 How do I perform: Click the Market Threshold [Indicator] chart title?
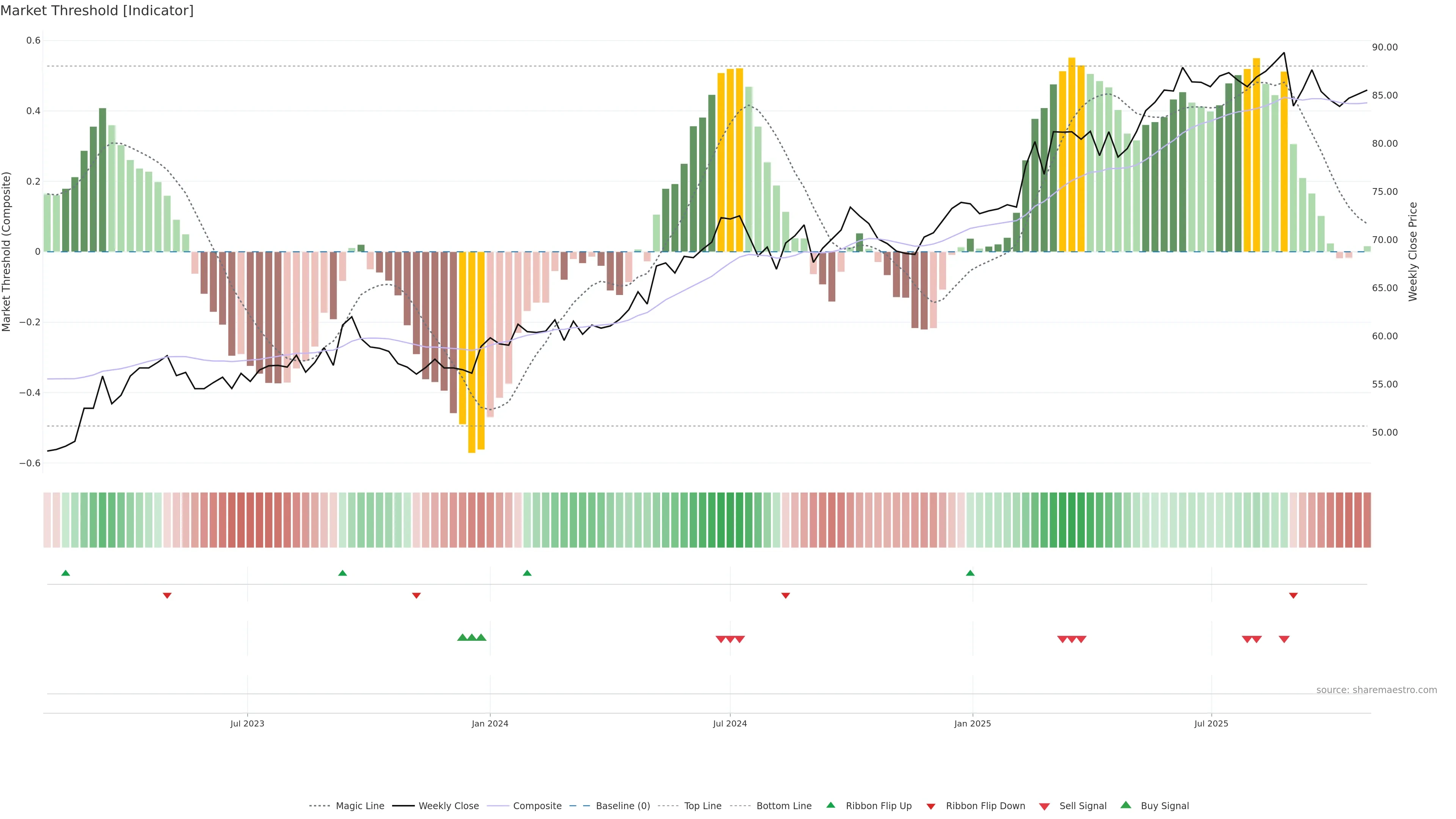point(97,11)
